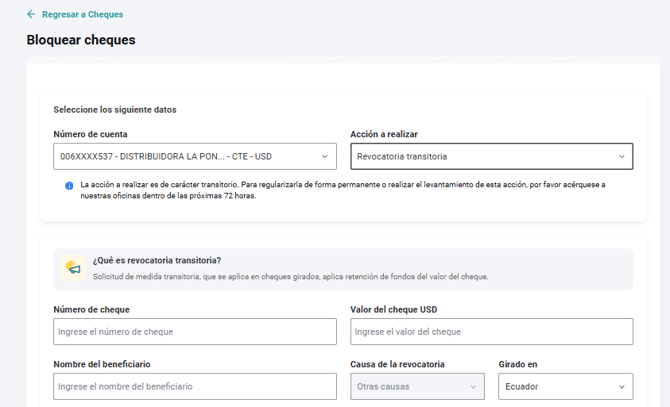
Task: Click the chevron beside 'Revocatoria transitoria'
Action: [x=621, y=157]
